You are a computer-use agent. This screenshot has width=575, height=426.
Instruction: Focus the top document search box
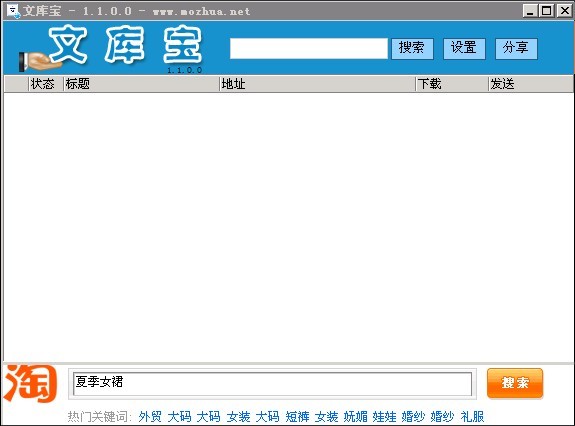click(x=309, y=48)
